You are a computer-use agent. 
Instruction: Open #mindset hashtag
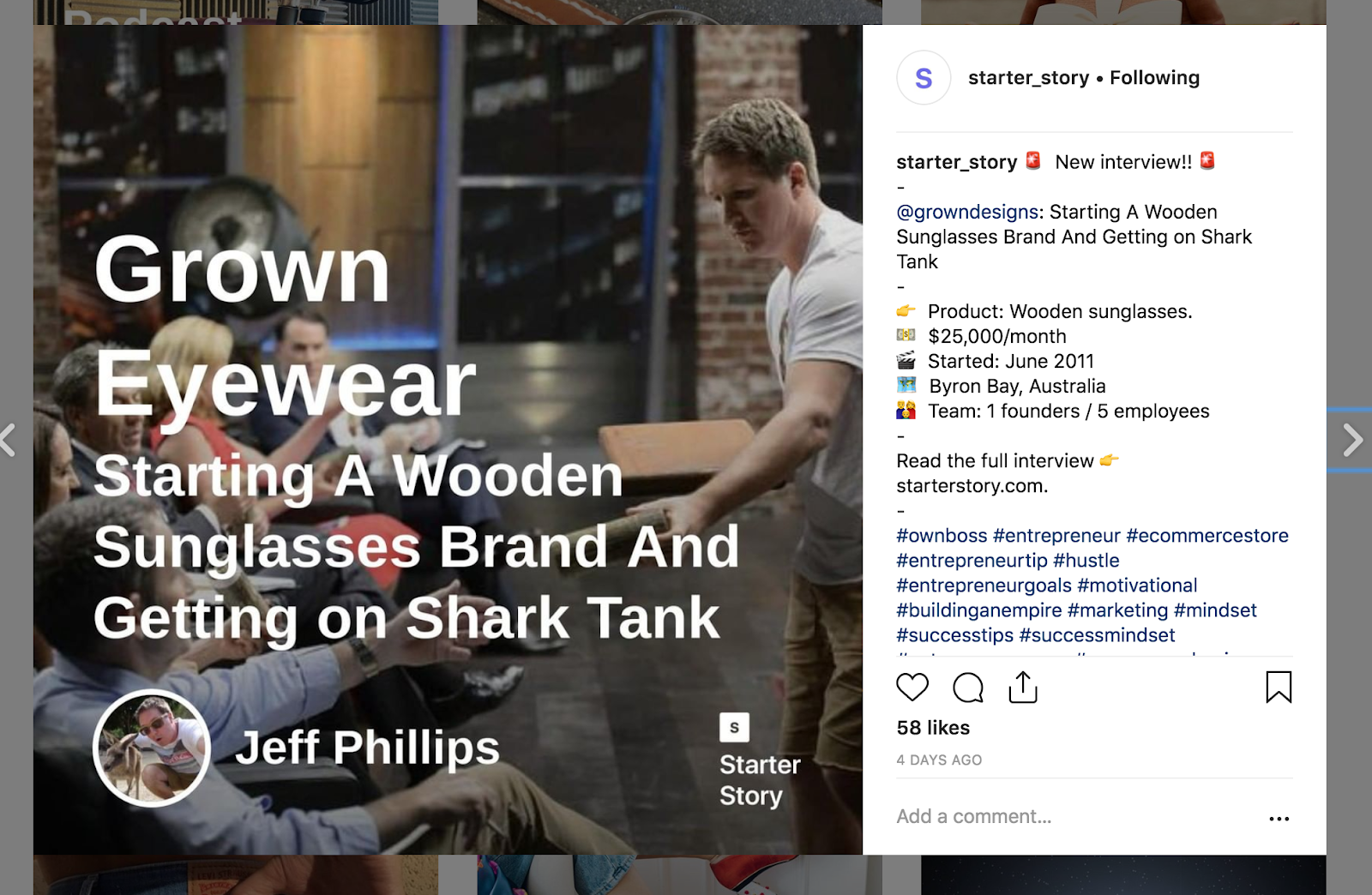click(x=1215, y=610)
